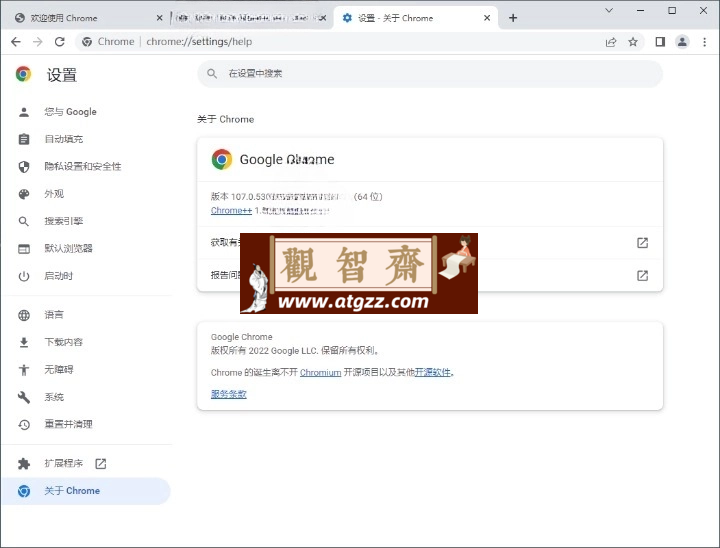Open the tab search chevron in title bar
The height and width of the screenshot is (548, 720).
(609, 11)
